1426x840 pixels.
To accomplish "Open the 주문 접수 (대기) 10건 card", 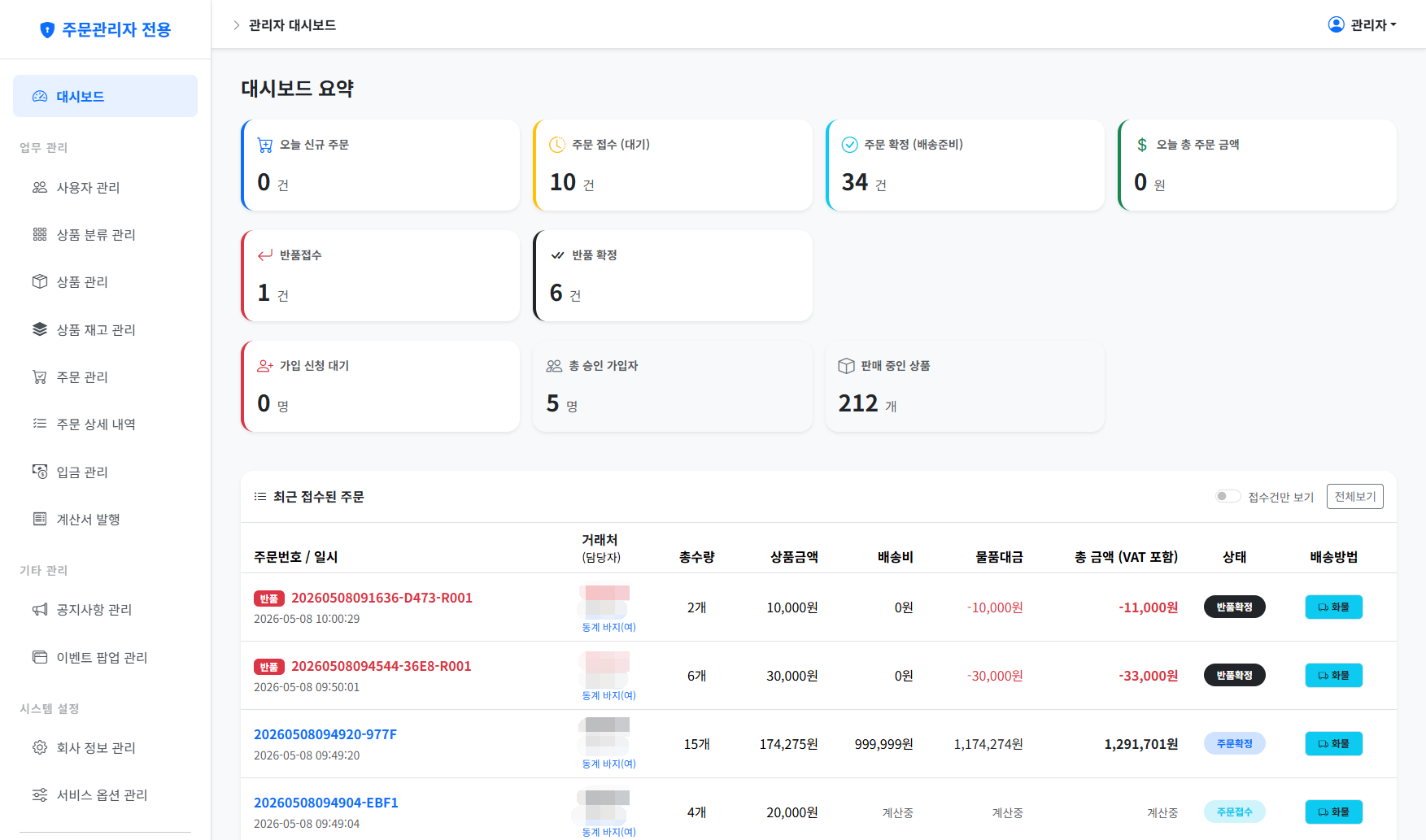I will pyautogui.click(x=673, y=165).
